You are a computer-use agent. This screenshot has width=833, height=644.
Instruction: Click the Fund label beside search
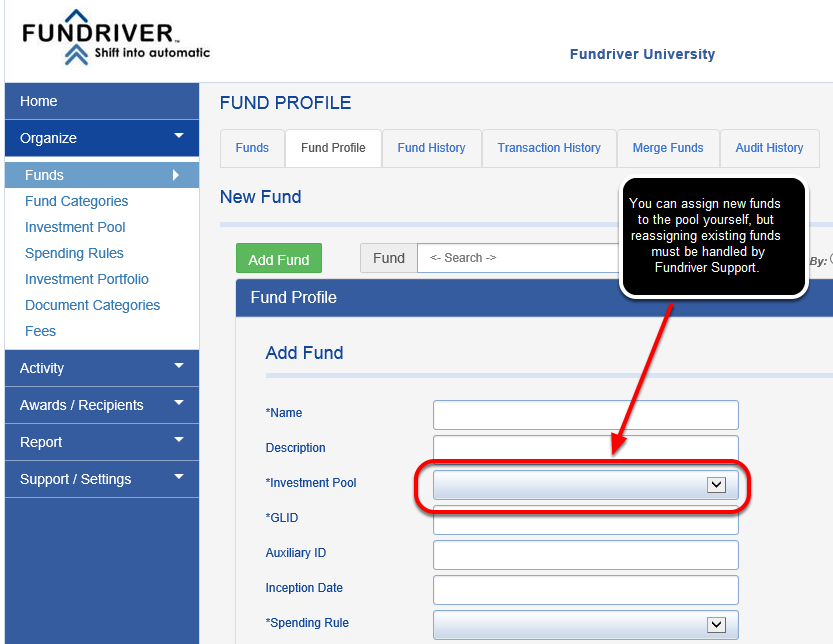(389, 258)
